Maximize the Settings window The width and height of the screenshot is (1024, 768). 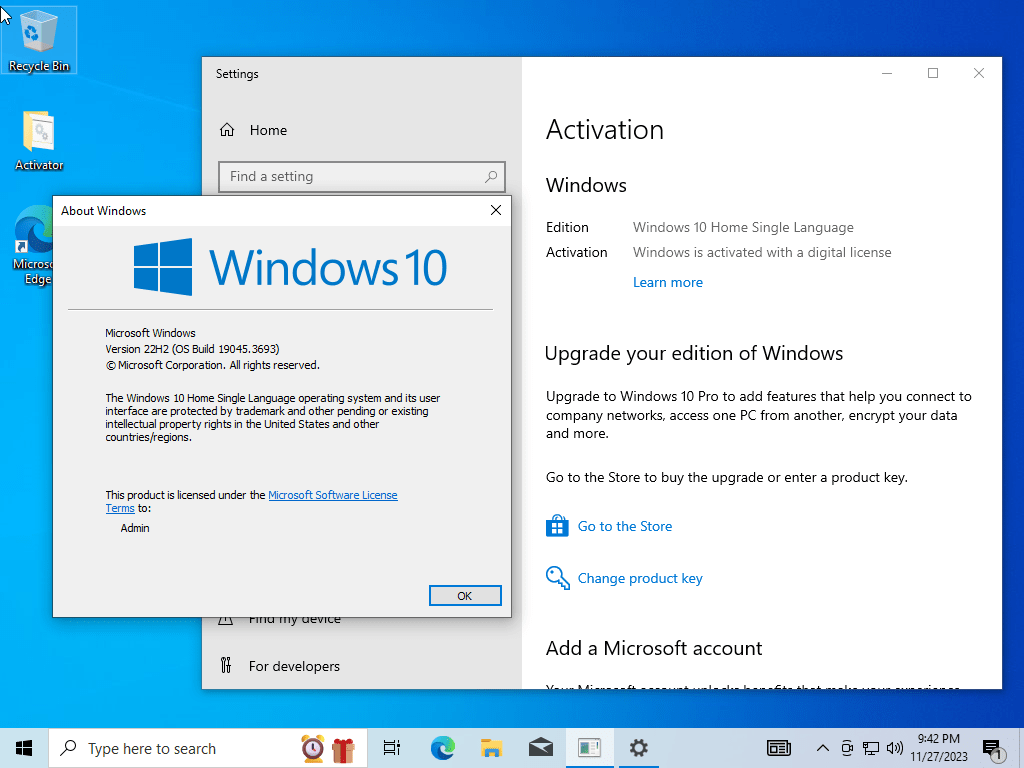point(933,73)
